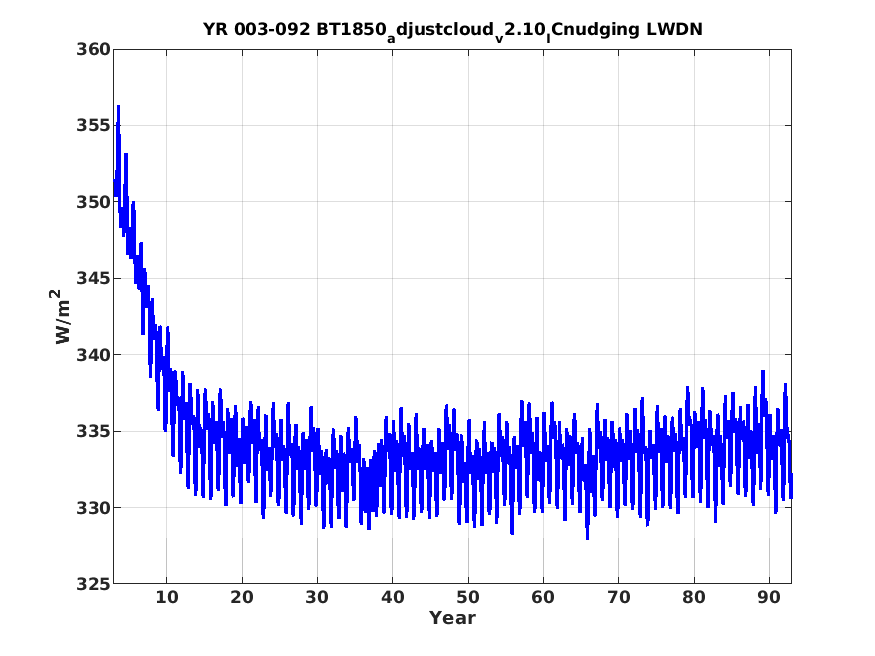Click y-axis tick label 355
Screen dimensions: 875x656
94,126
